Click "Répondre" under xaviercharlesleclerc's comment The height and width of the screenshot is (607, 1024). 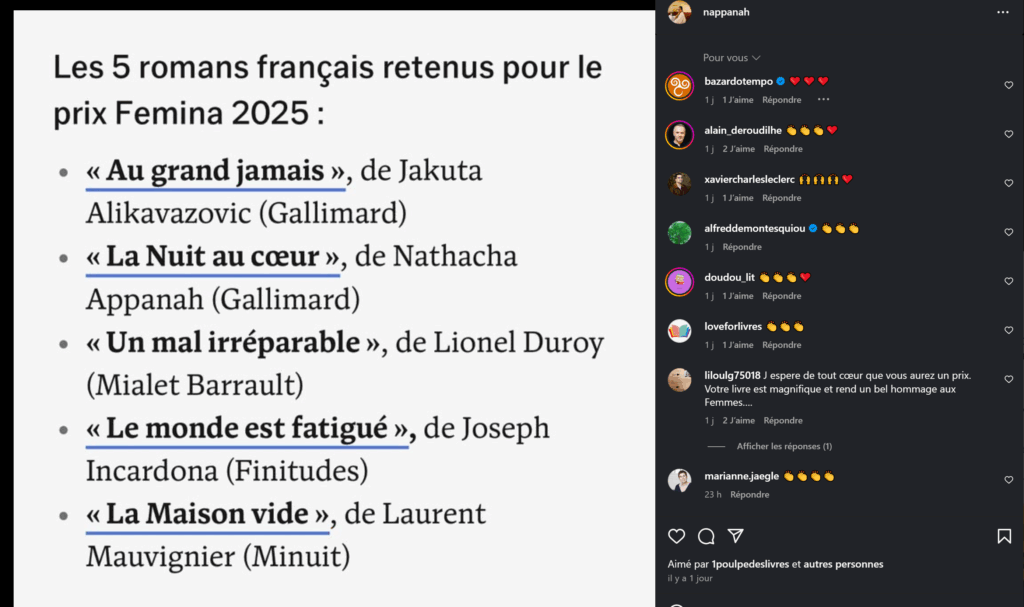[x=782, y=198]
